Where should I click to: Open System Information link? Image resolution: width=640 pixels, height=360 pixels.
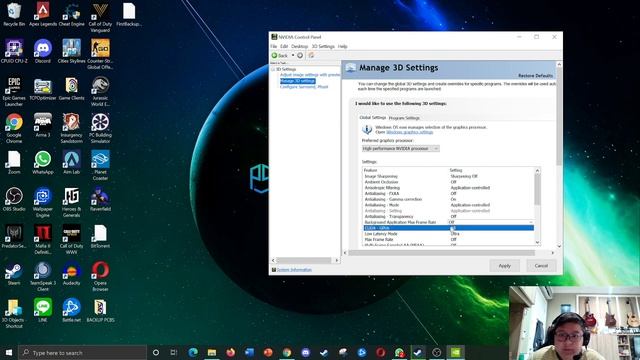pyautogui.click(x=294, y=270)
